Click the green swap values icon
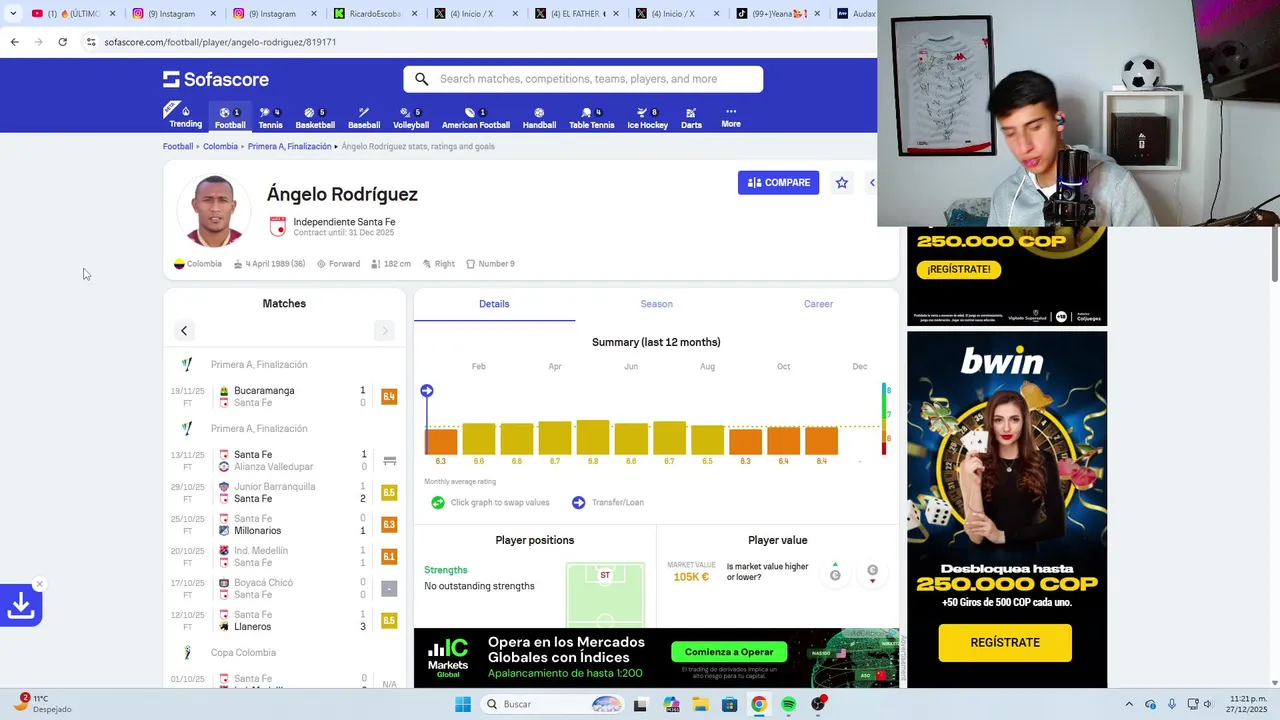The height and width of the screenshot is (720, 1280). pos(438,503)
